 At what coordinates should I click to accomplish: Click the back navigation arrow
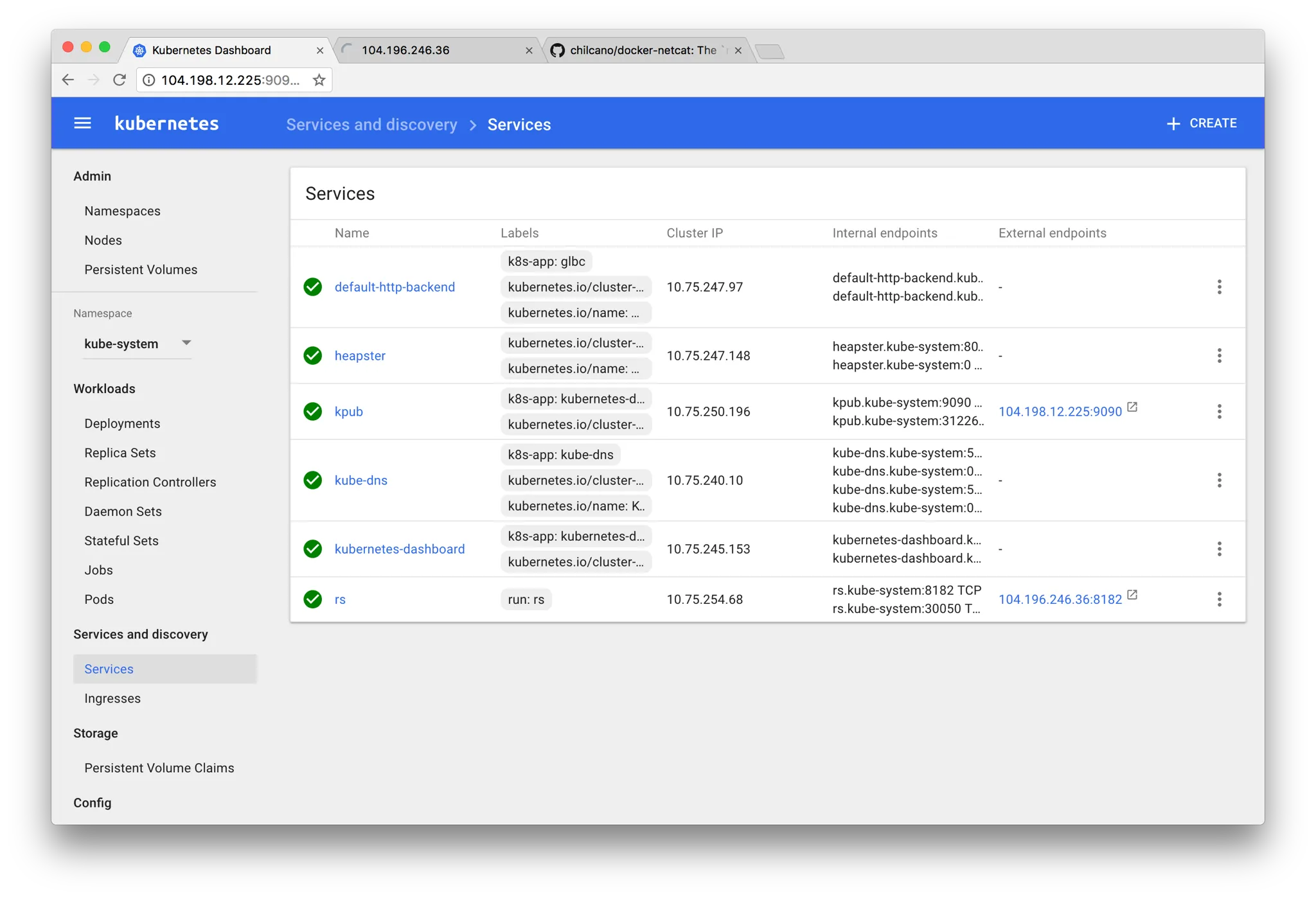[x=68, y=80]
